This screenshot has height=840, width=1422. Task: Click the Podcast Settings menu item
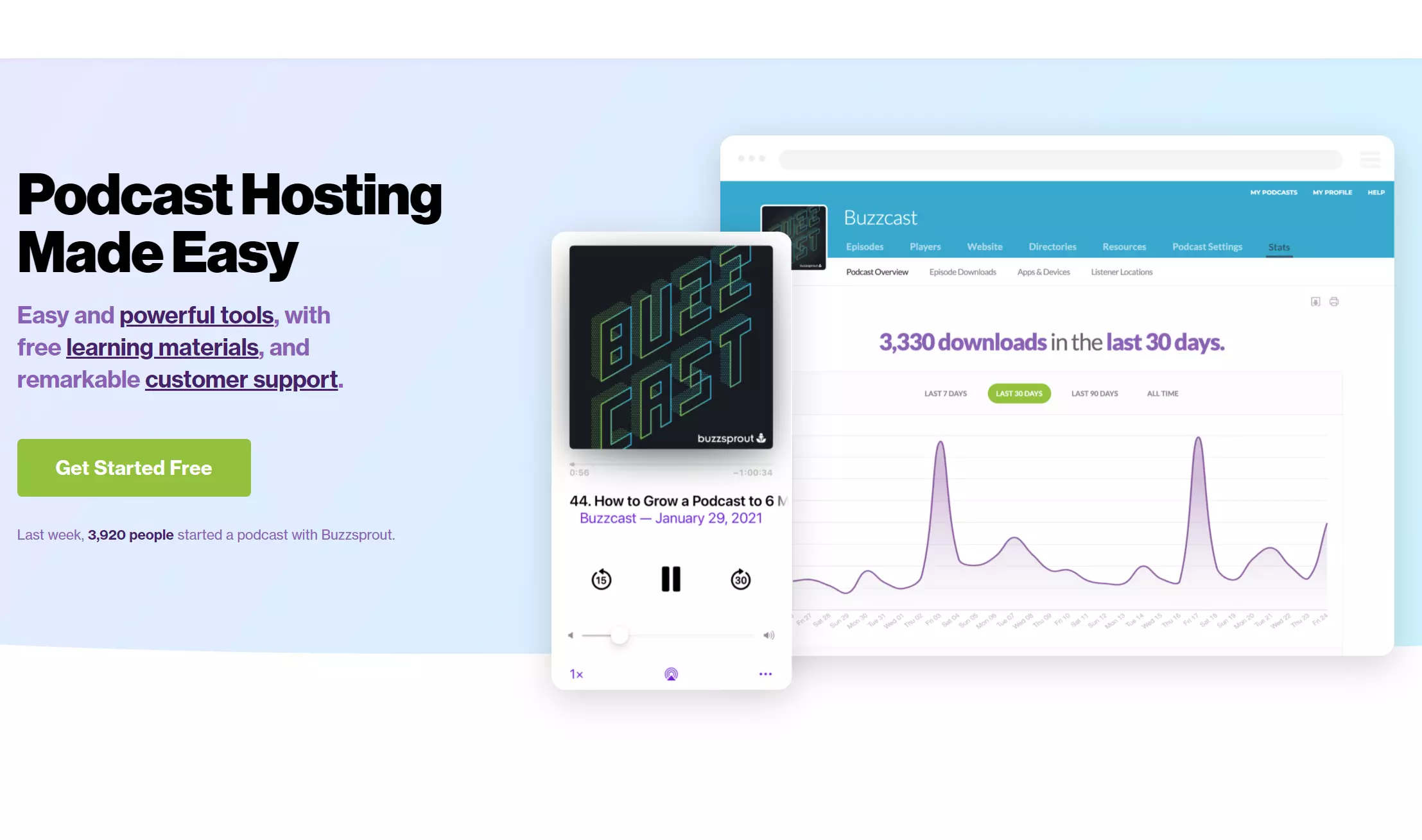[1207, 247]
